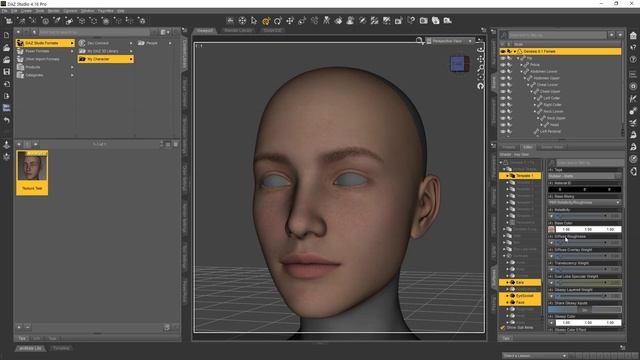
Task: Collapse the Genesis 8.1 Female scene node
Action: pos(515,51)
